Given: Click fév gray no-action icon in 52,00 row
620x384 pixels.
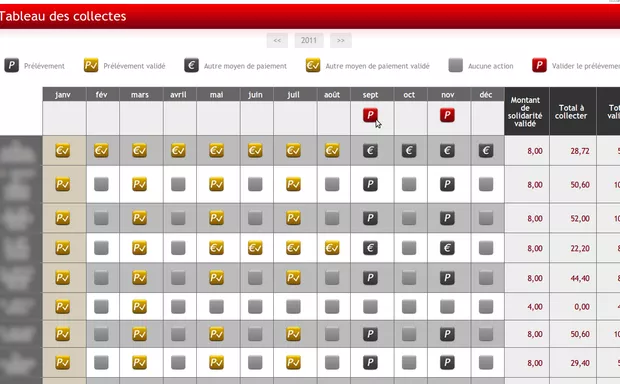Looking at the screenshot, I should coord(101,218).
